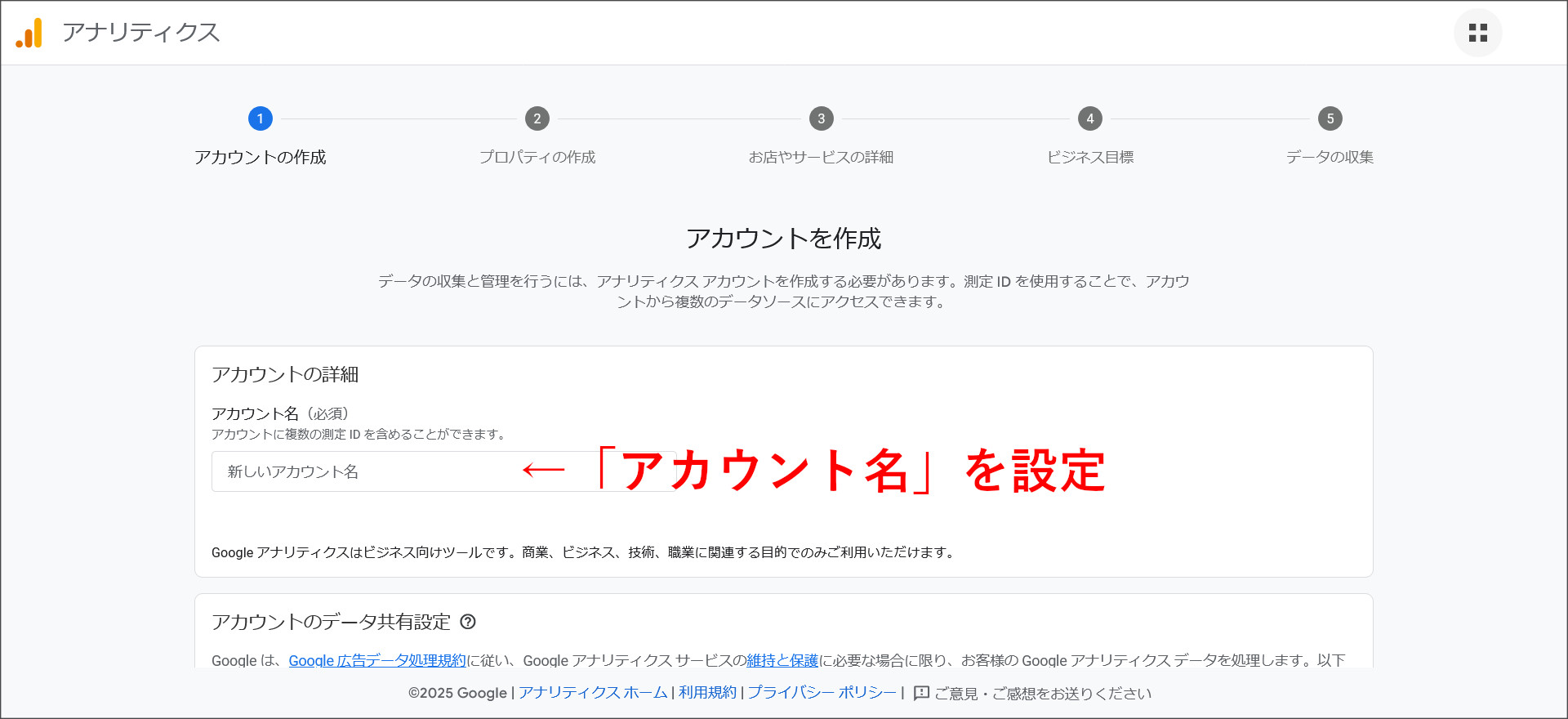Click the Analytics logo icon
The image size is (1568, 719).
click(29, 33)
